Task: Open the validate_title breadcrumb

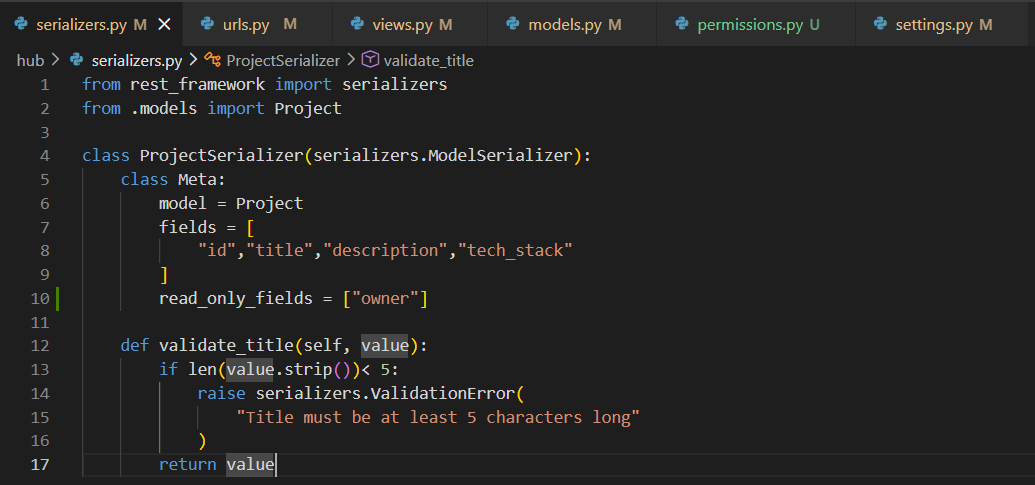Action: (428, 61)
